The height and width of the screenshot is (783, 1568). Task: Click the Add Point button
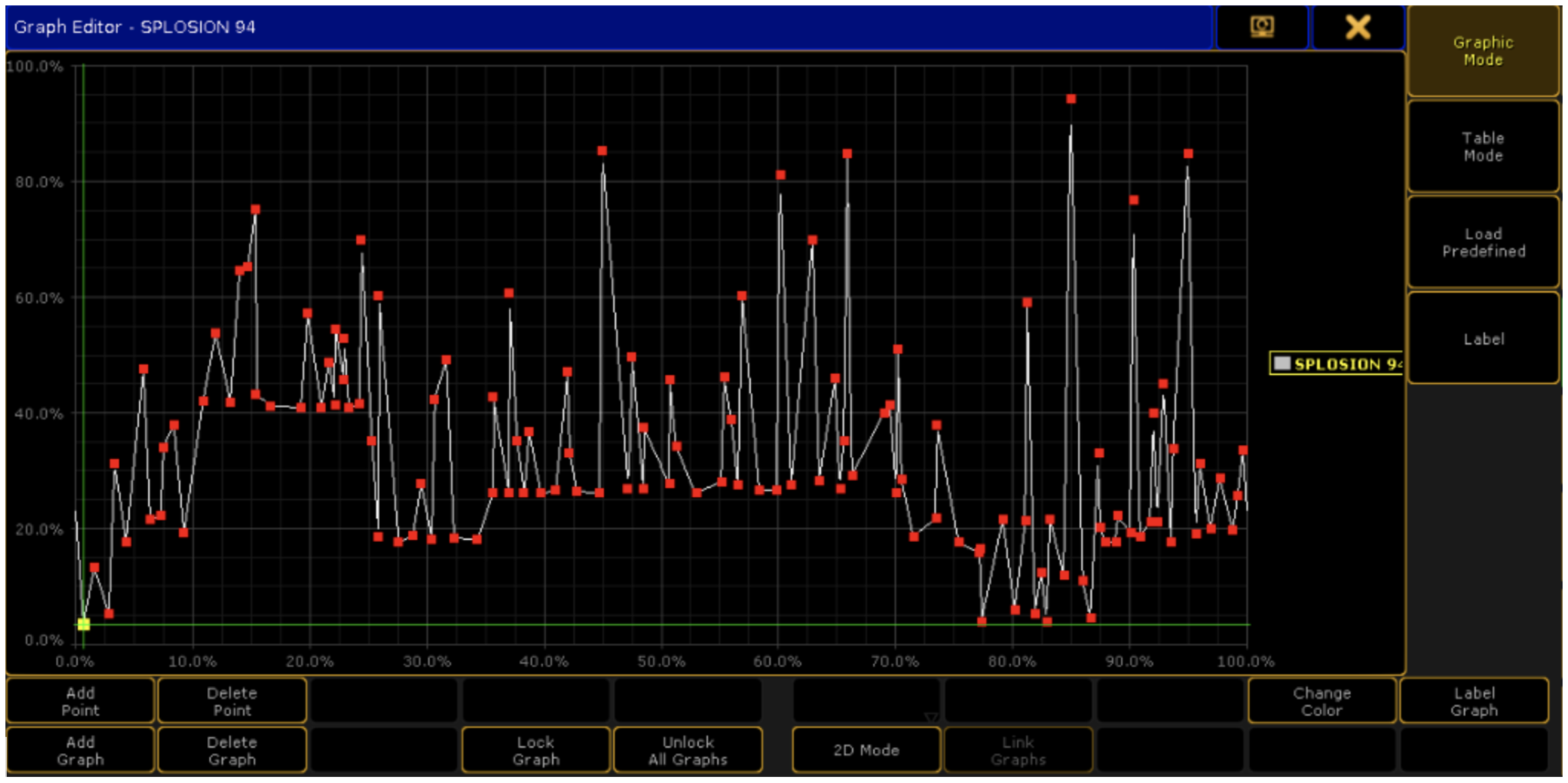(81, 701)
